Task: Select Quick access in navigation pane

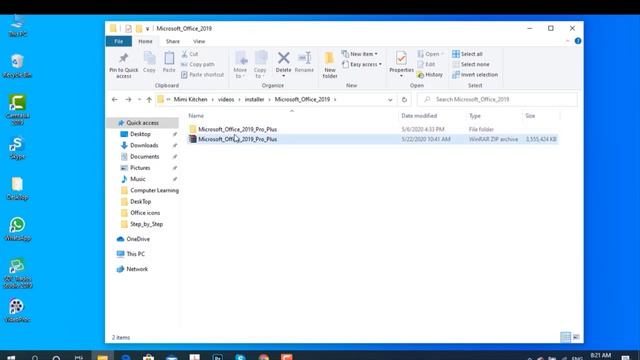Action: coord(142,123)
